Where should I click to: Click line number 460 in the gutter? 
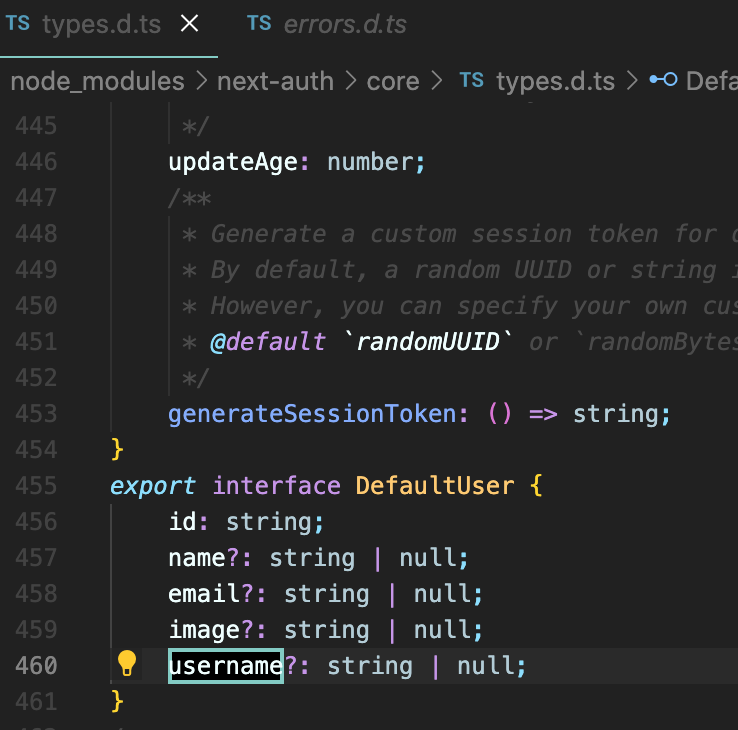[x=36, y=666]
